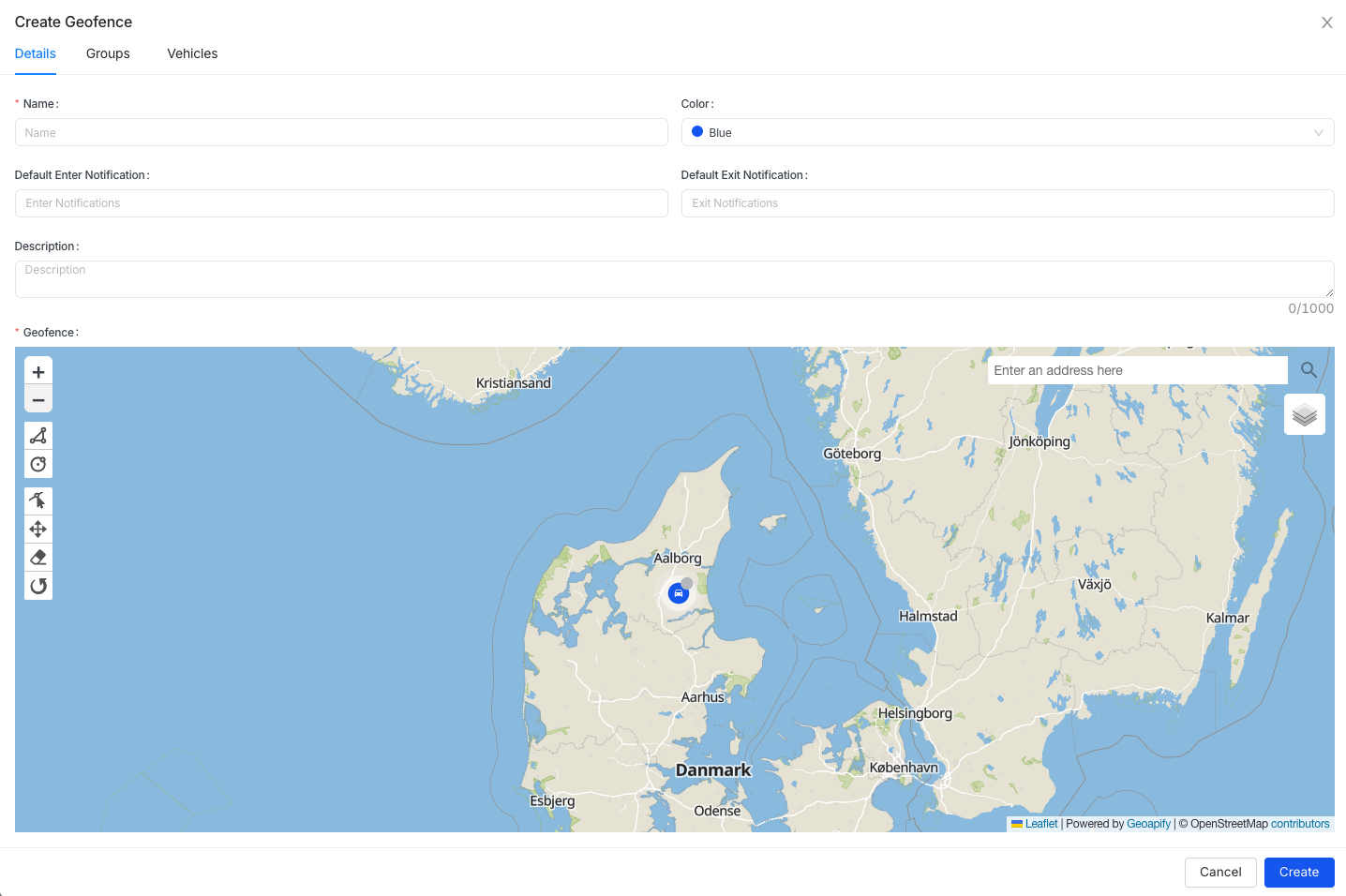
Task: Activate the edit vertices tool
Action: (38, 500)
